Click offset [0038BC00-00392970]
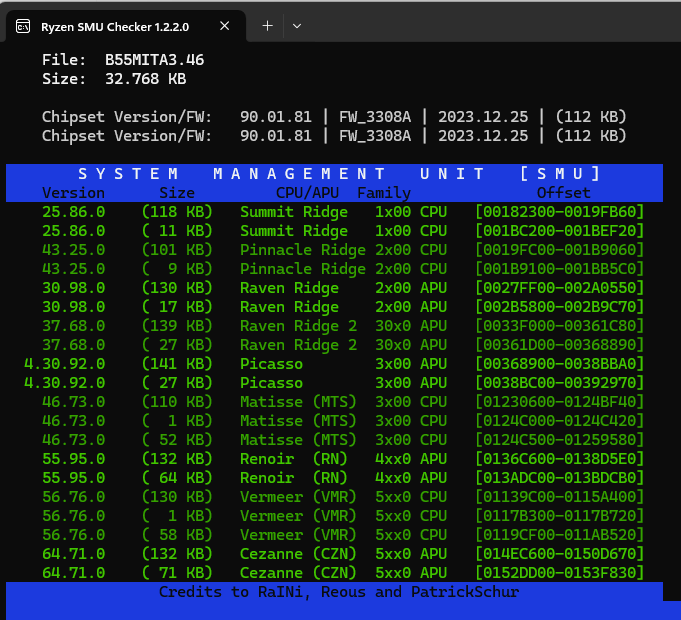This screenshot has width=681, height=620. 559,383
